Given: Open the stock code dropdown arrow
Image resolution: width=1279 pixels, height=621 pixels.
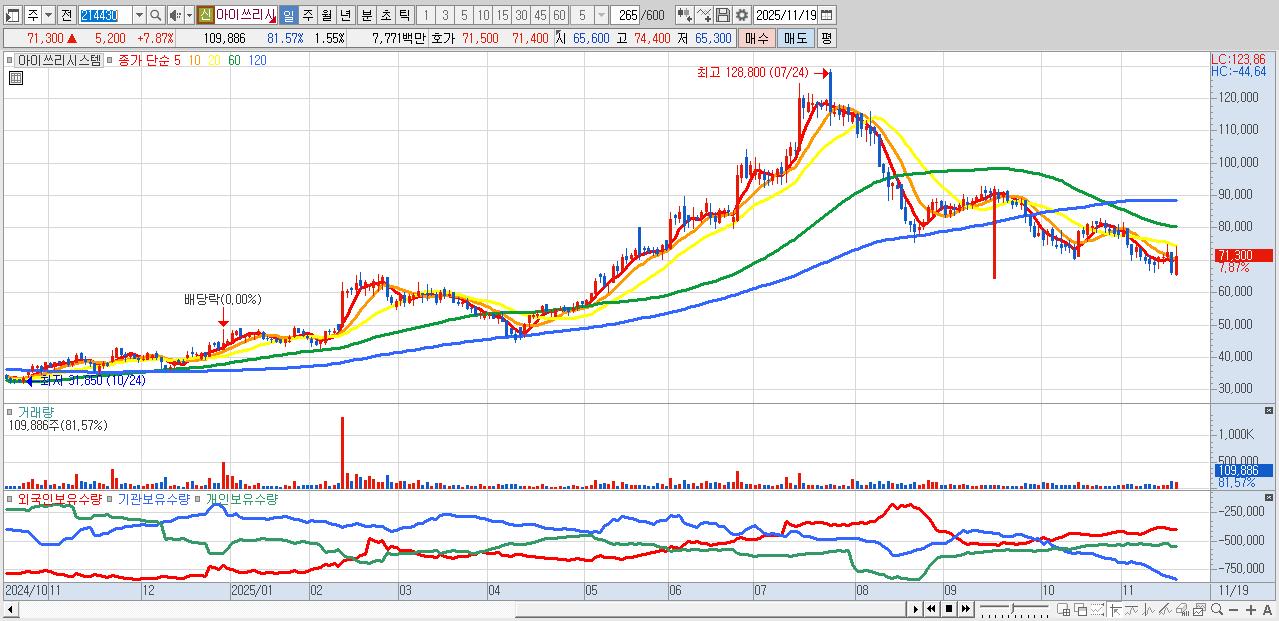Looking at the screenshot, I should click(139, 15).
